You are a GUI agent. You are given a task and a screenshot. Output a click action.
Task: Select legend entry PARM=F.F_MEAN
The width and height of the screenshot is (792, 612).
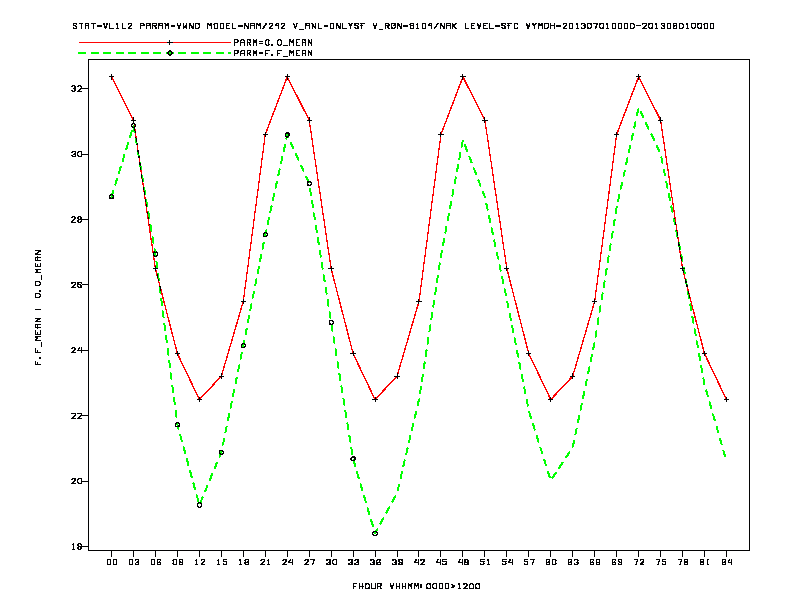point(273,53)
